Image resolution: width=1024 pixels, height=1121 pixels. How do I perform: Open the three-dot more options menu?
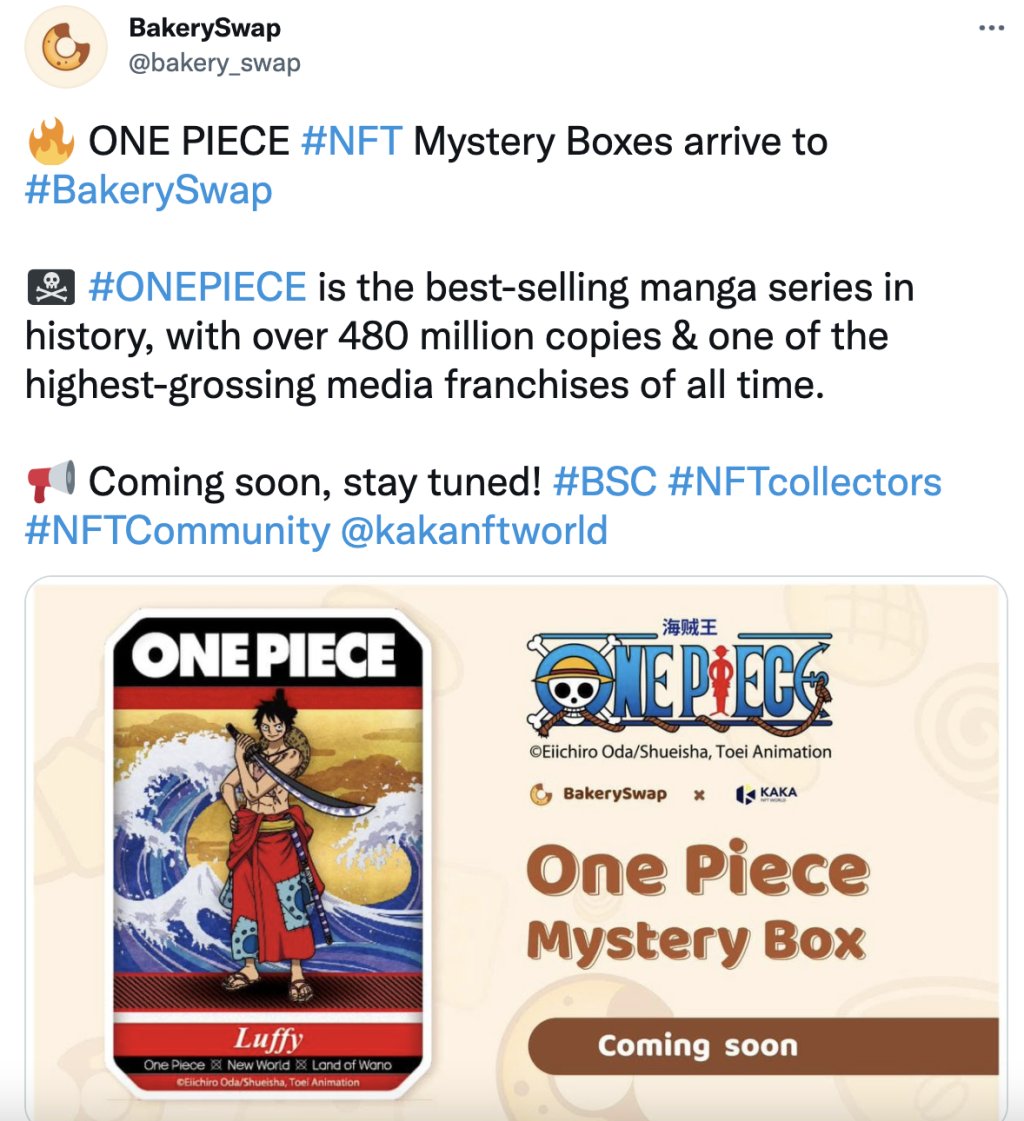(x=990, y=28)
